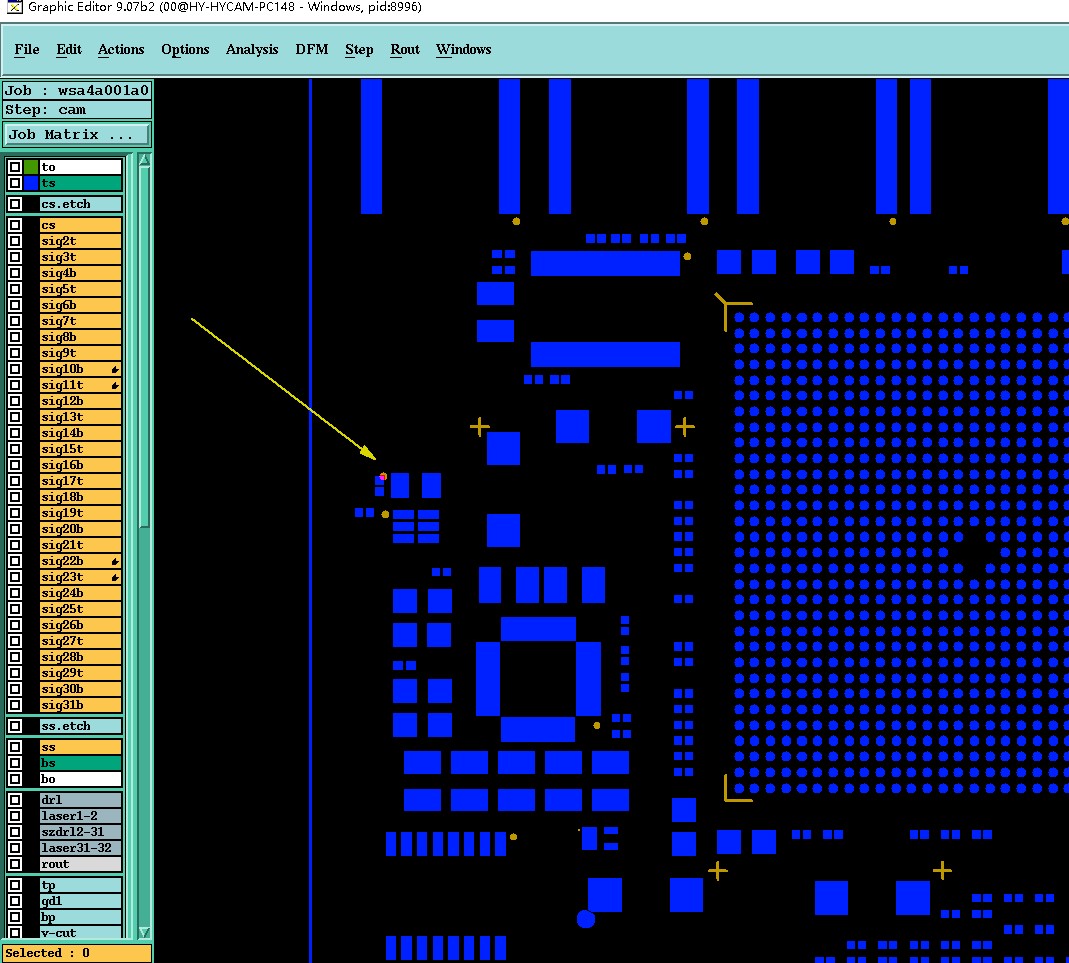Click the Job name field wsa4a001a0
The width and height of the screenshot is (1069, 963).
[76, 91]
